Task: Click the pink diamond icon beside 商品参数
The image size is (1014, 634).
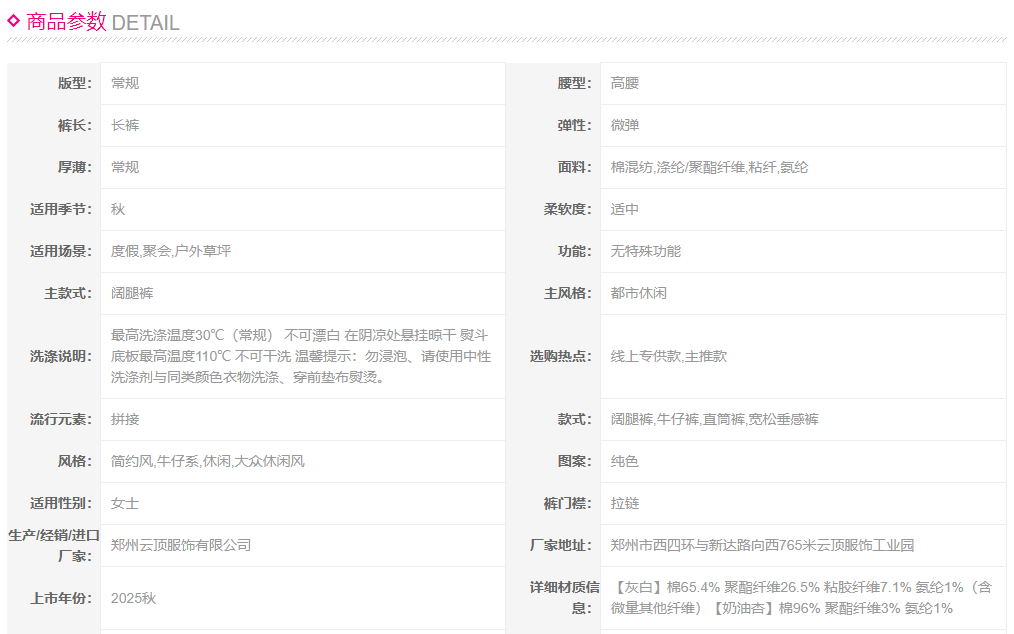Action: 14,20
